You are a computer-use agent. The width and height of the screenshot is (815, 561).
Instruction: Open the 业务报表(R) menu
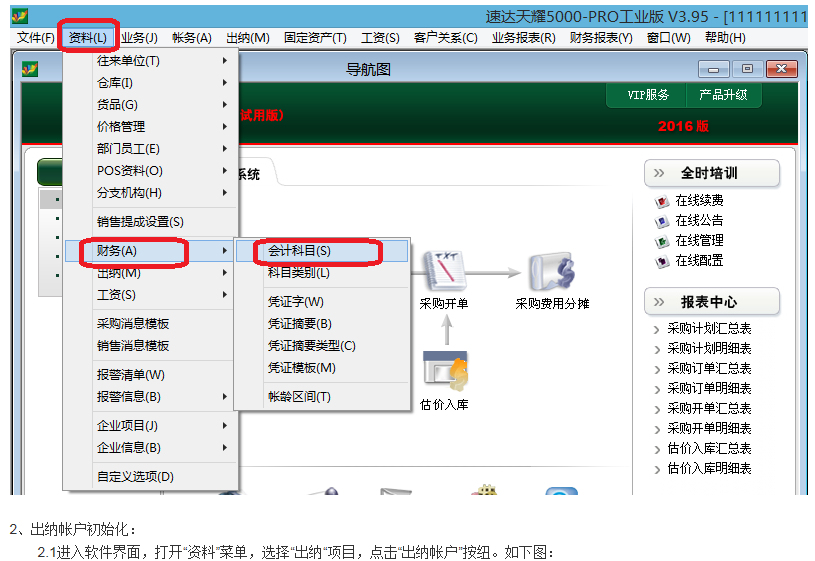523,38
